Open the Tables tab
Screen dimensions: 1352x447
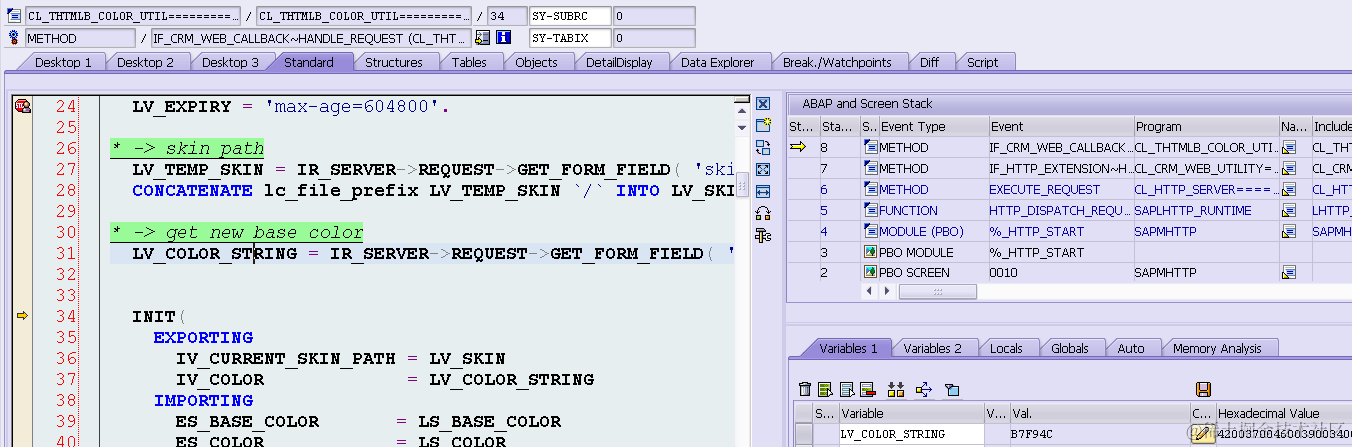pyautogui.click(x=469, y=62)
